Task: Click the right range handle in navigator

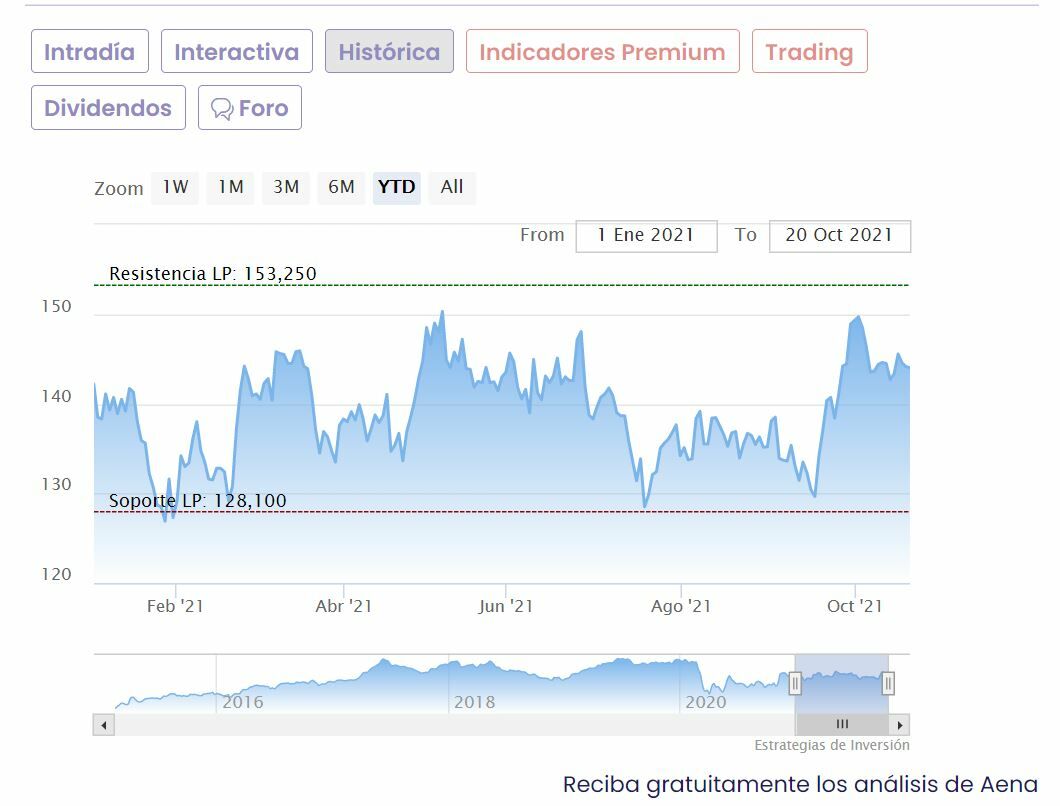Action: coord(887,684)
